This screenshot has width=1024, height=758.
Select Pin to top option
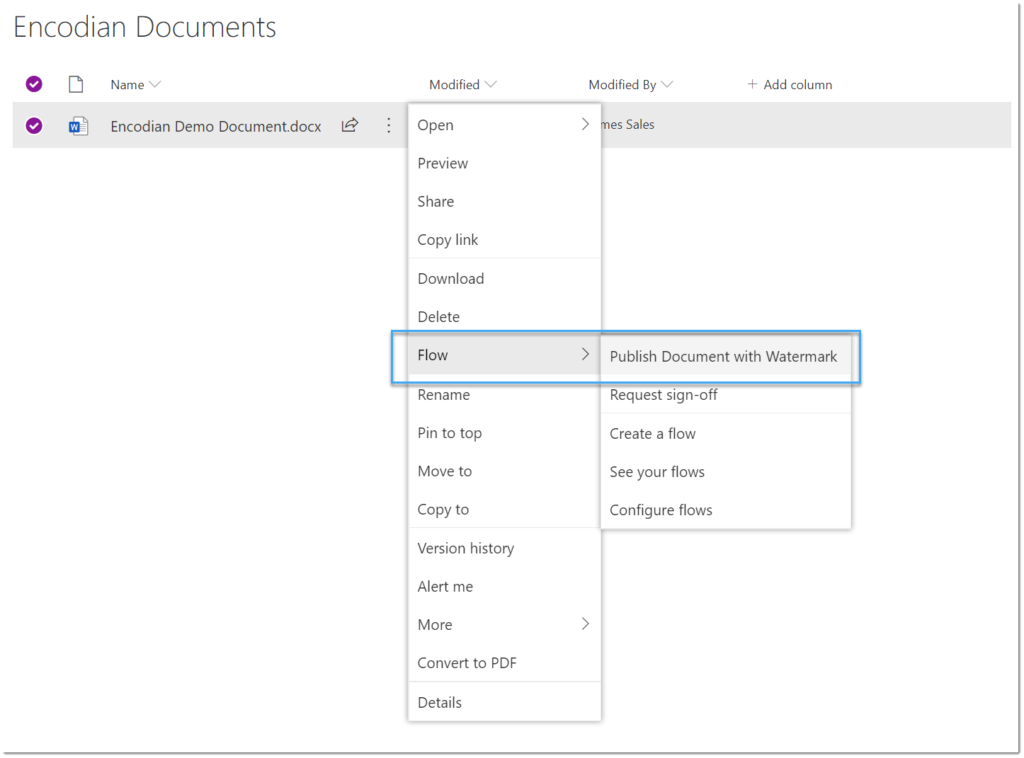tap(504, 433)
